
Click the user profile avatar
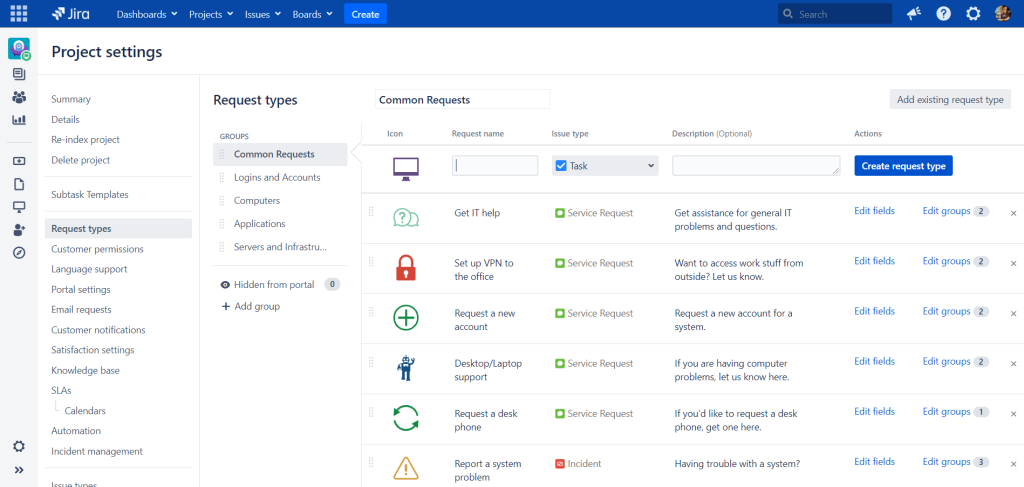pos(1003,14)
